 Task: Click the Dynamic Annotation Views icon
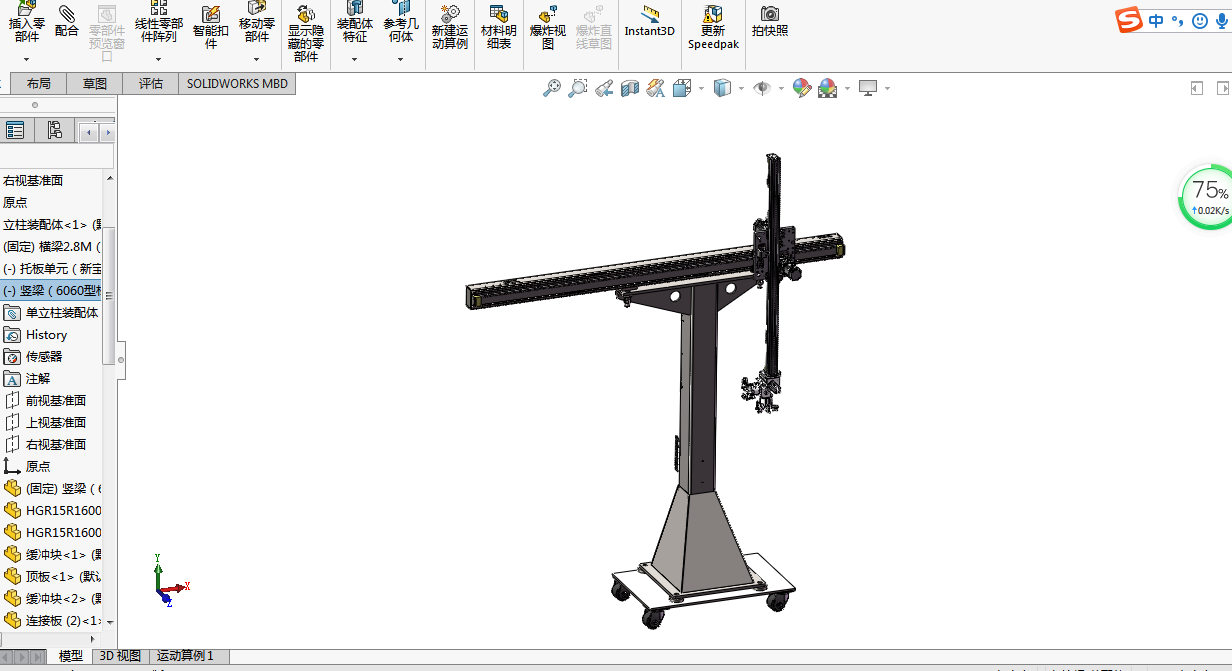656,88
